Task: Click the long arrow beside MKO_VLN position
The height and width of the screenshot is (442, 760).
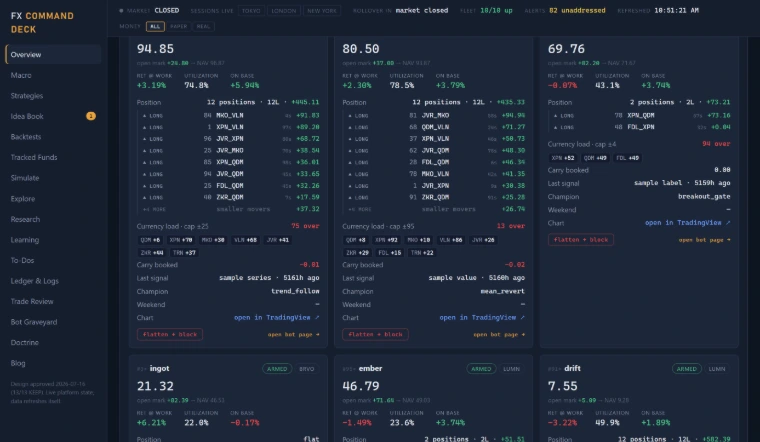Action: pos(144,115)
